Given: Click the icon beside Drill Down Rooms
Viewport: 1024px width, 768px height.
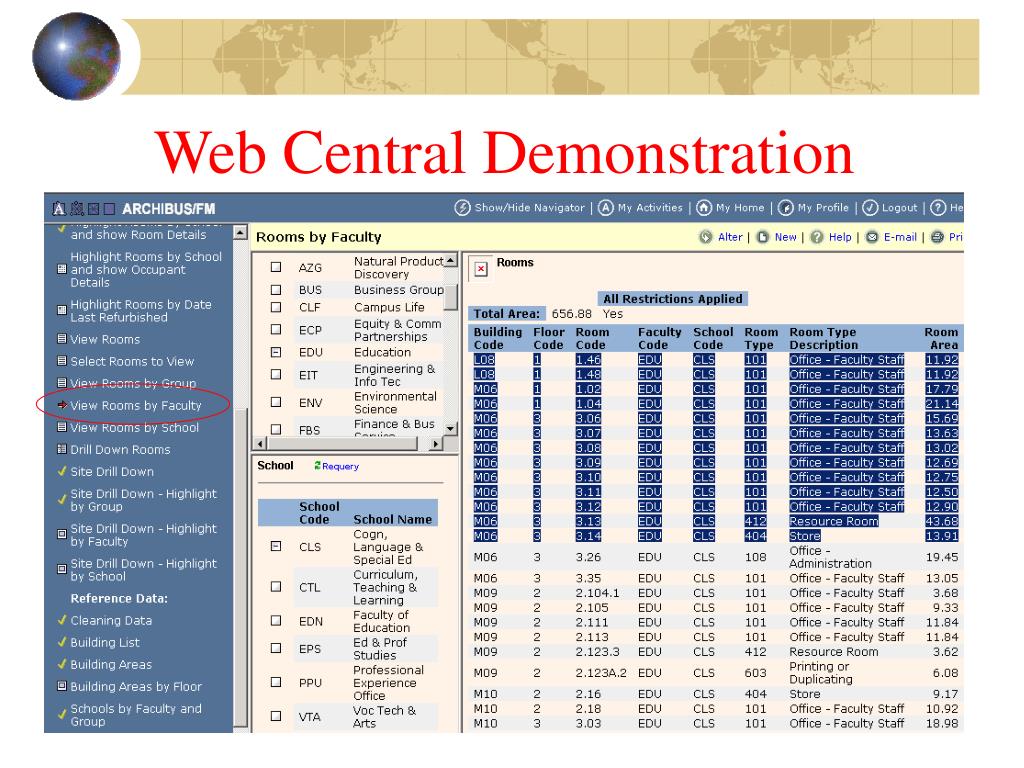Looking at the screenshot, I should pos(62,449).
